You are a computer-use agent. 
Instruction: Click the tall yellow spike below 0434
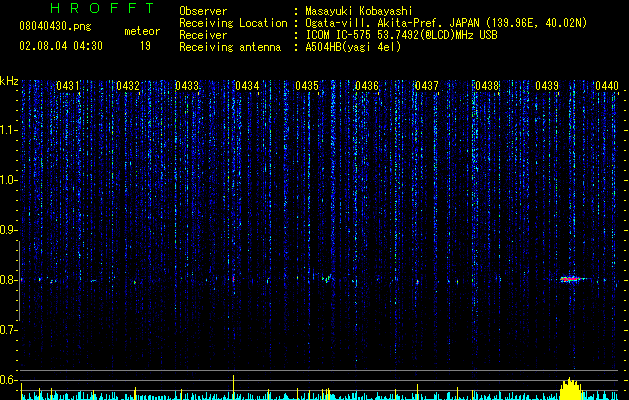233,387
